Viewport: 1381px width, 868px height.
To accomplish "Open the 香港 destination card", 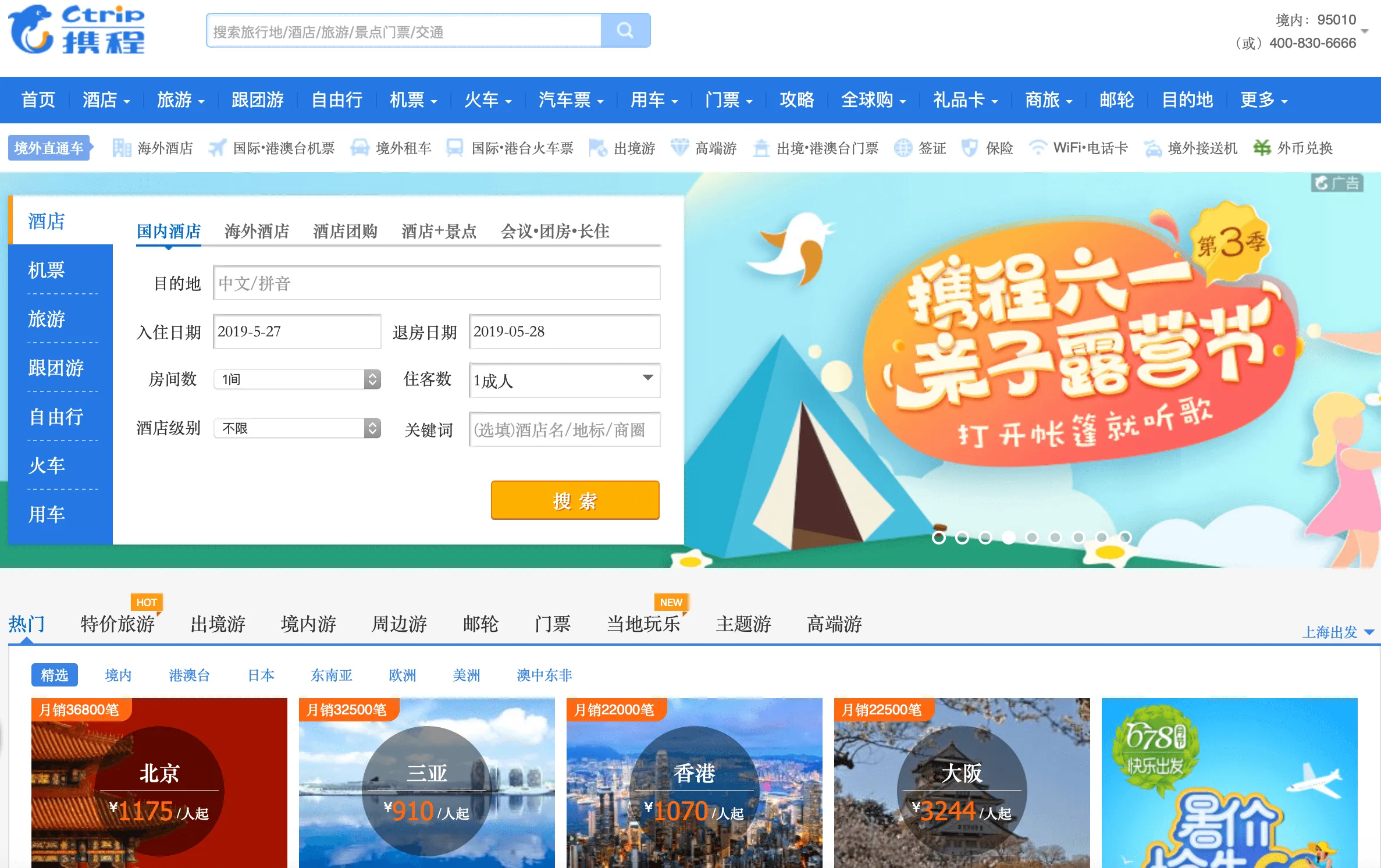I will (x=695, y=783).
